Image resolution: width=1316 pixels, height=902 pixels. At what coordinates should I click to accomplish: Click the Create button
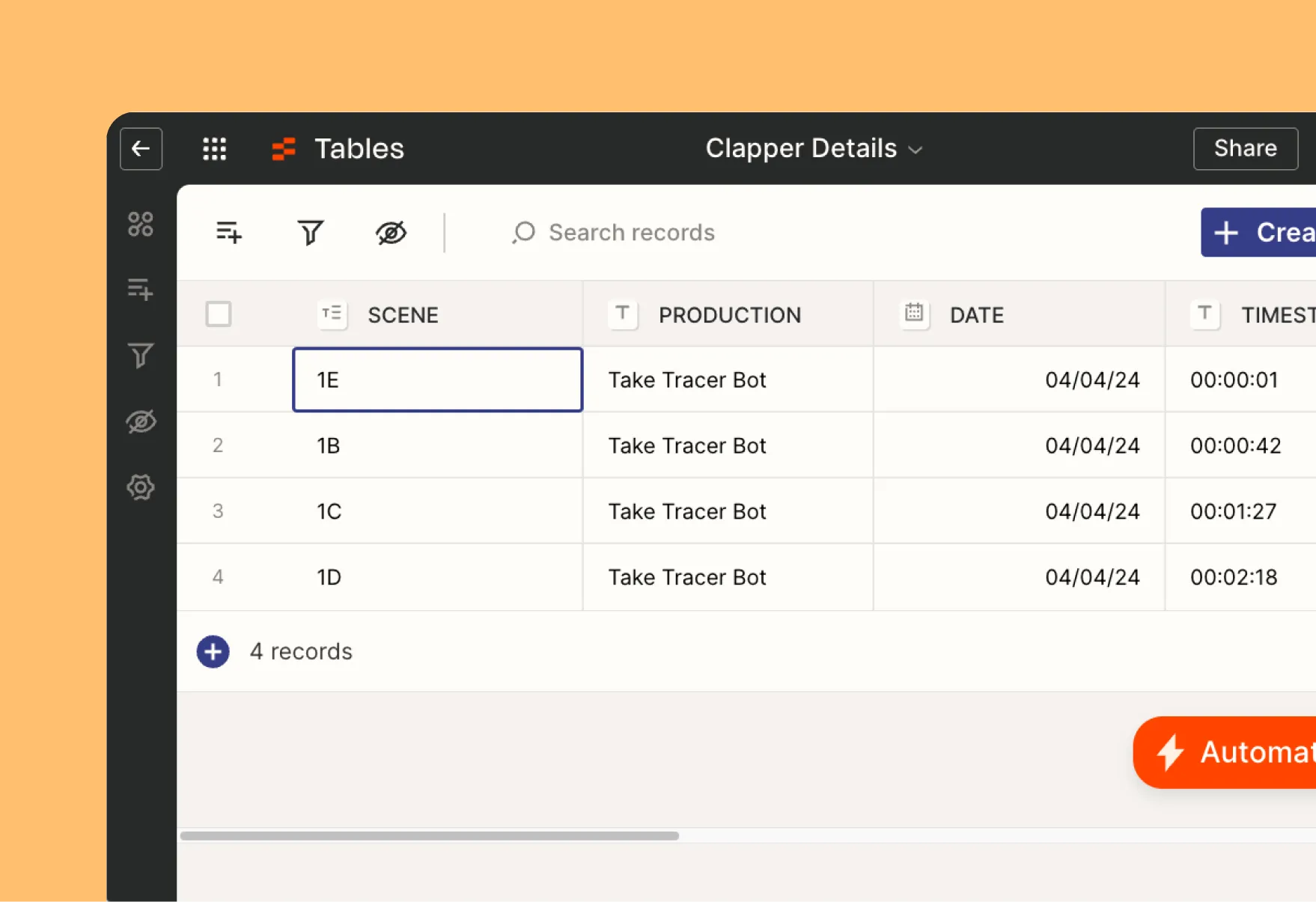(1258, 232)
